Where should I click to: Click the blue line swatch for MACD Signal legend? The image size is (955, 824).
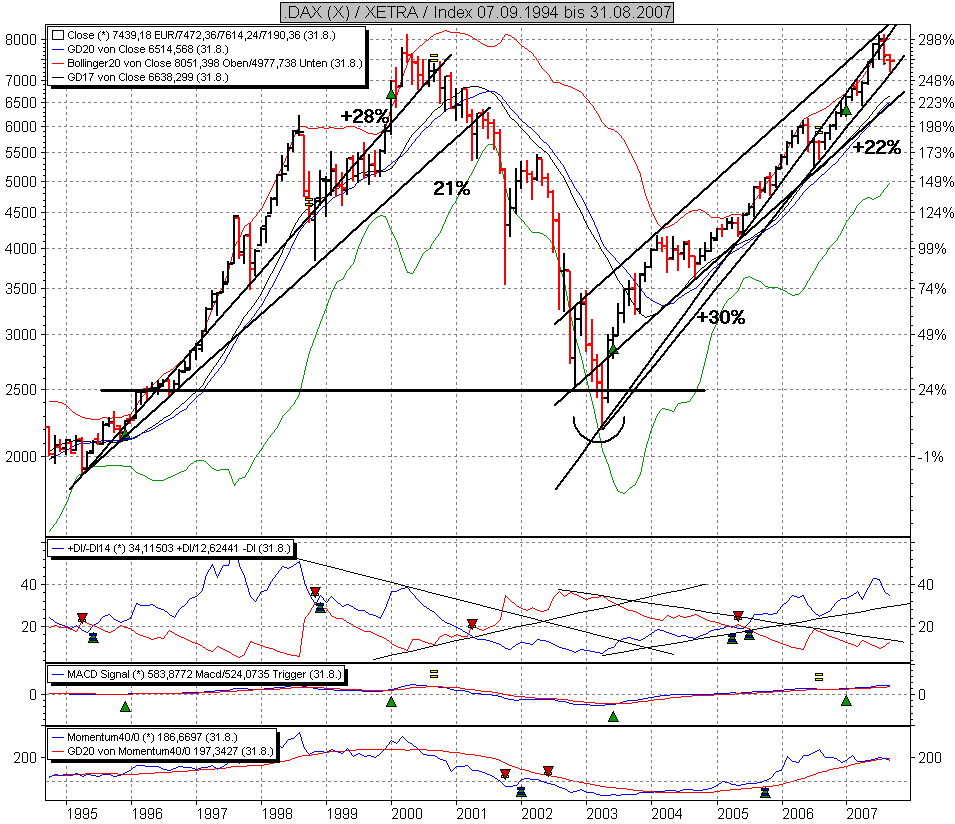click(58, 675)
